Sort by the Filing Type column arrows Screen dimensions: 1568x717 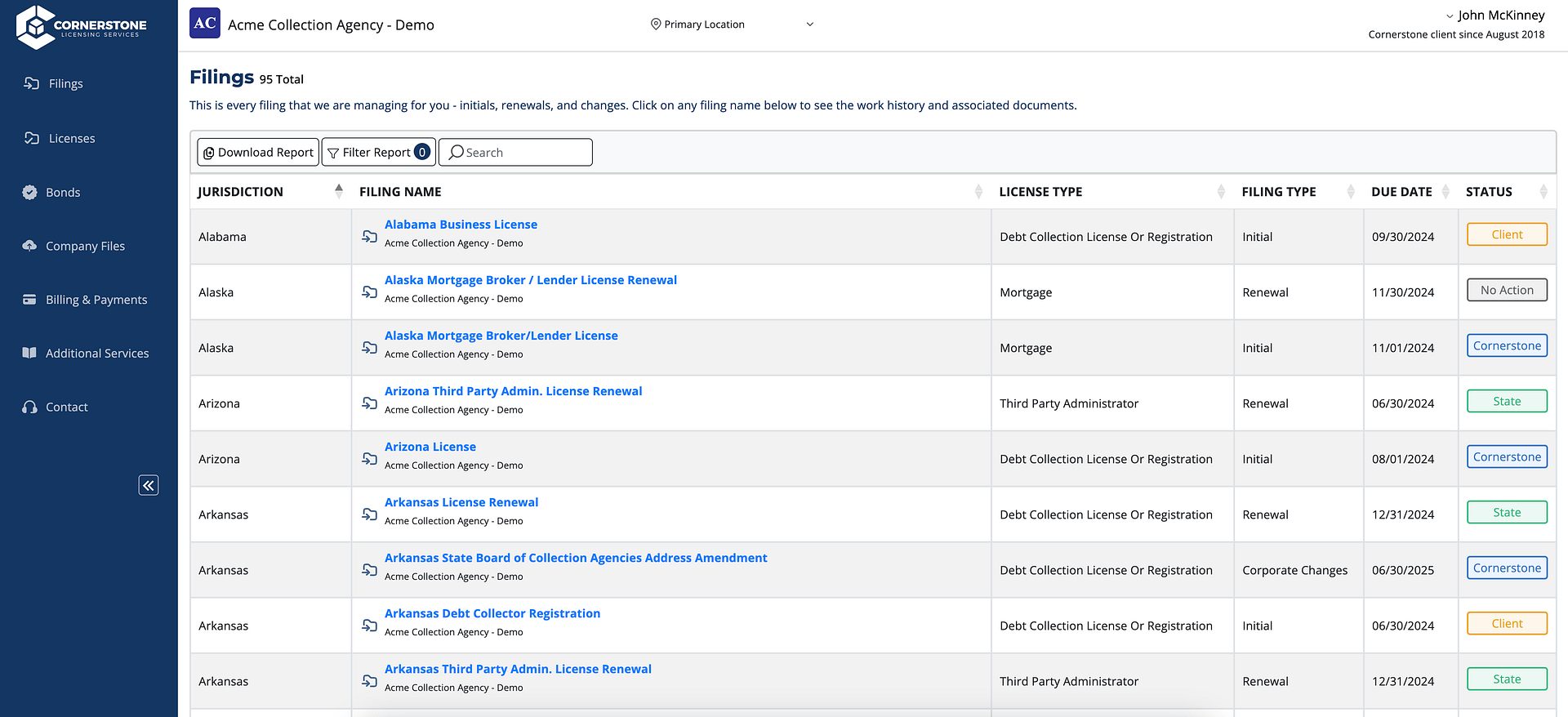pos(1351,191)
